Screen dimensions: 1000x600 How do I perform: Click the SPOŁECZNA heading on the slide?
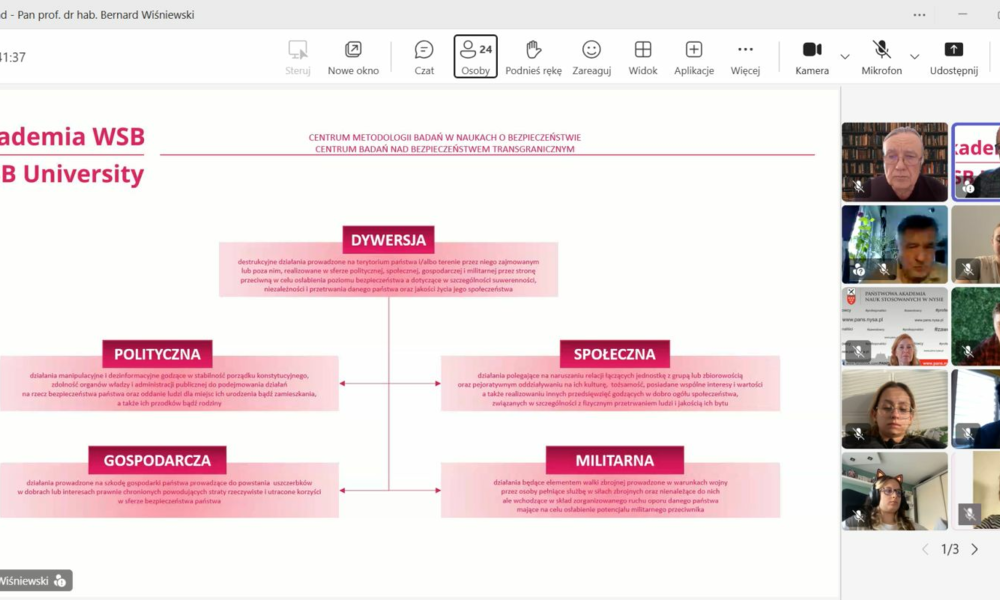pyautogui.click(x=614, y=354)
